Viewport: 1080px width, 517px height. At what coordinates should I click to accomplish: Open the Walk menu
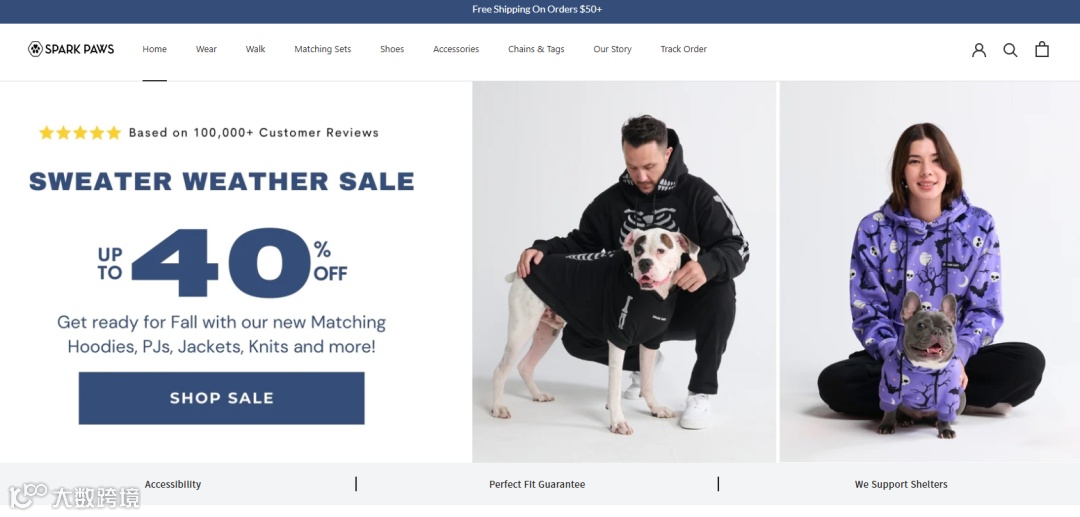tap(256, 49)
